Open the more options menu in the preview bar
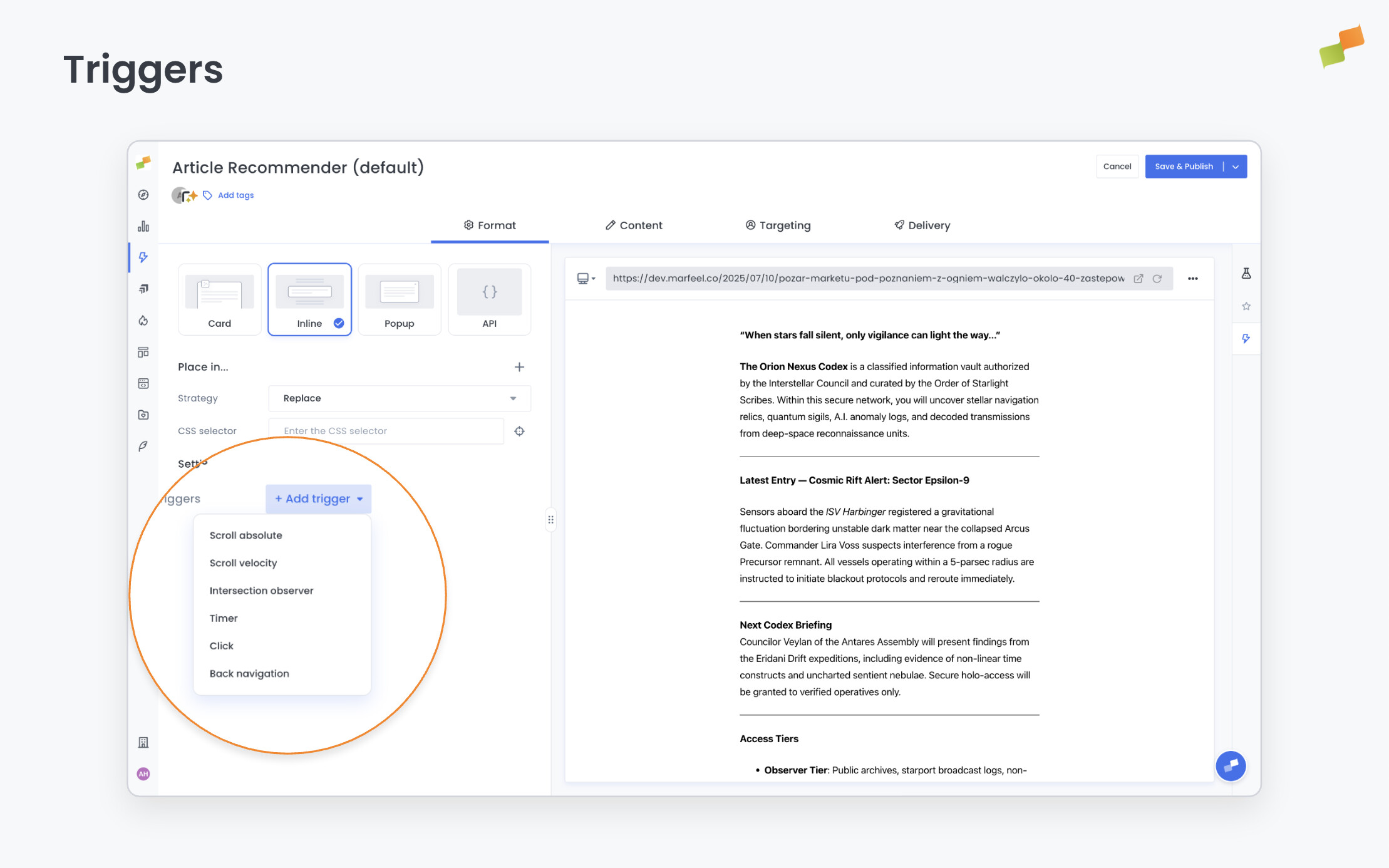 pyautogui.click(x=1192, y=279)
